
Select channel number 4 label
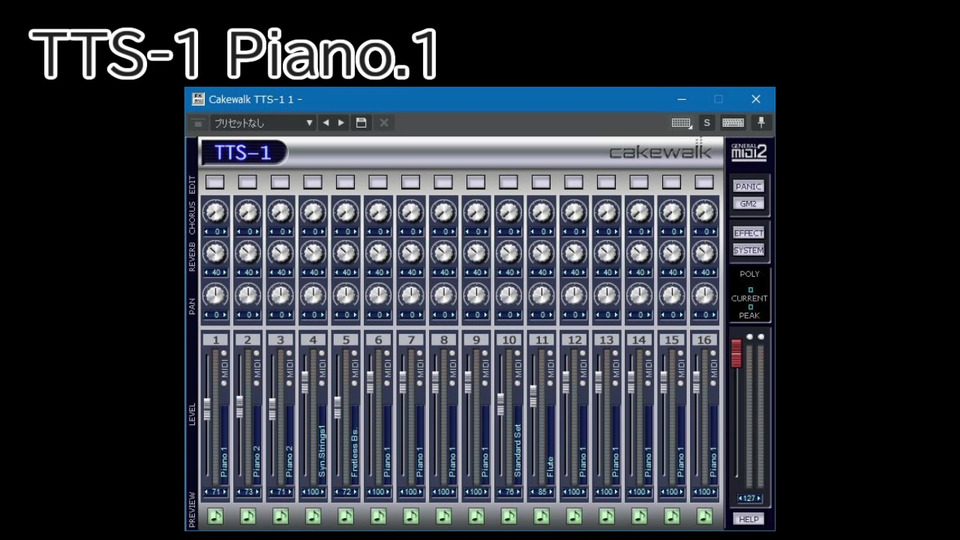point(313,340)
